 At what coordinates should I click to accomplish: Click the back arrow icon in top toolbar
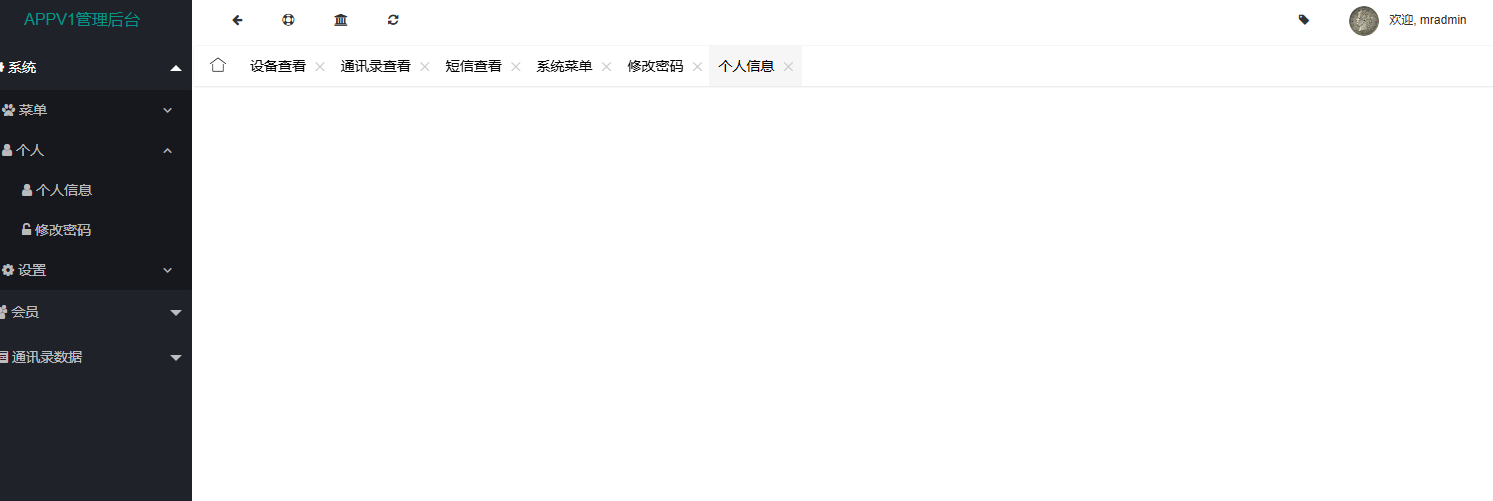[x=237, y=20]
